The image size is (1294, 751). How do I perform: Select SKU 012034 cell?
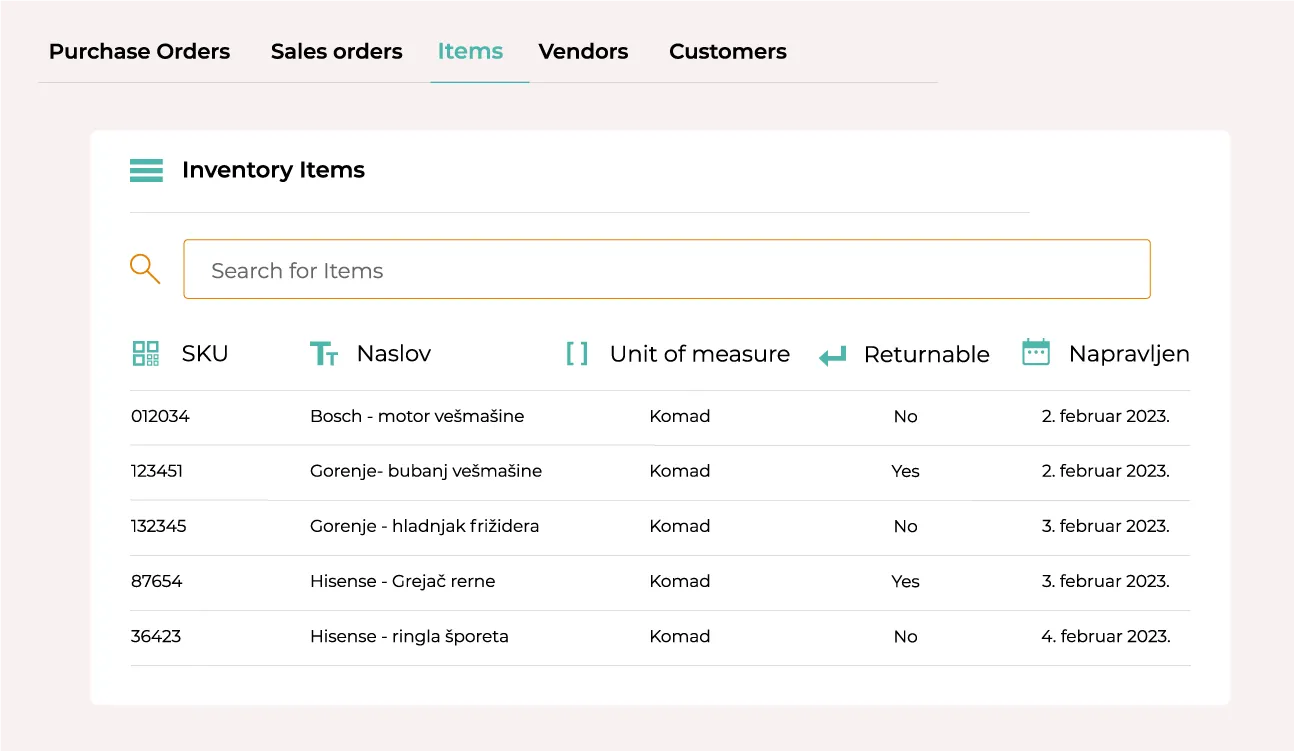160,416
